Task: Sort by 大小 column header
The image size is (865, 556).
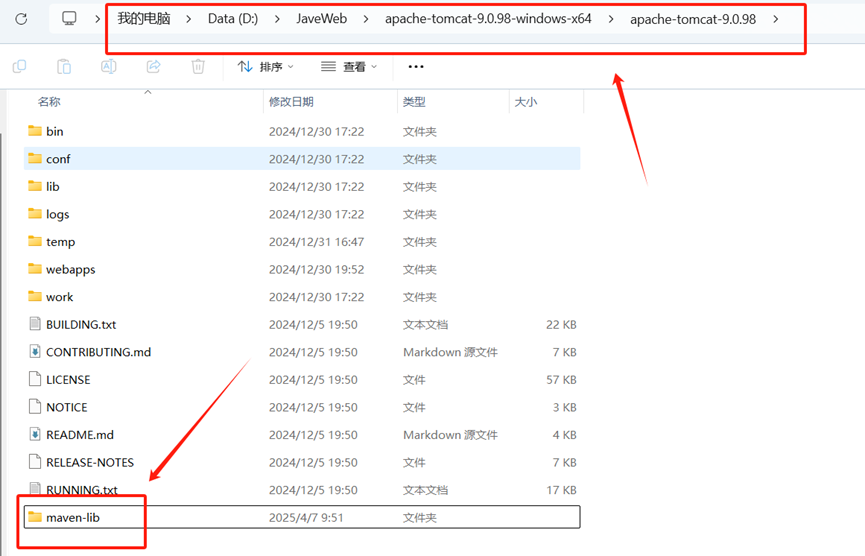Action: 526,102
